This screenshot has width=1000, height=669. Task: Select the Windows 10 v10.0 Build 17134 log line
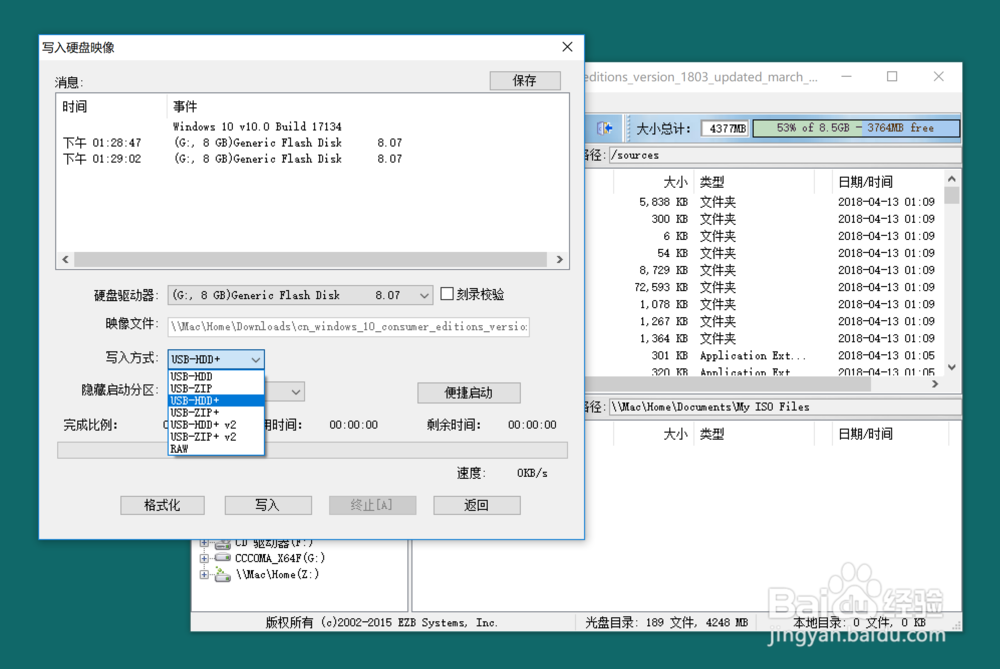(x=257, y=126)
